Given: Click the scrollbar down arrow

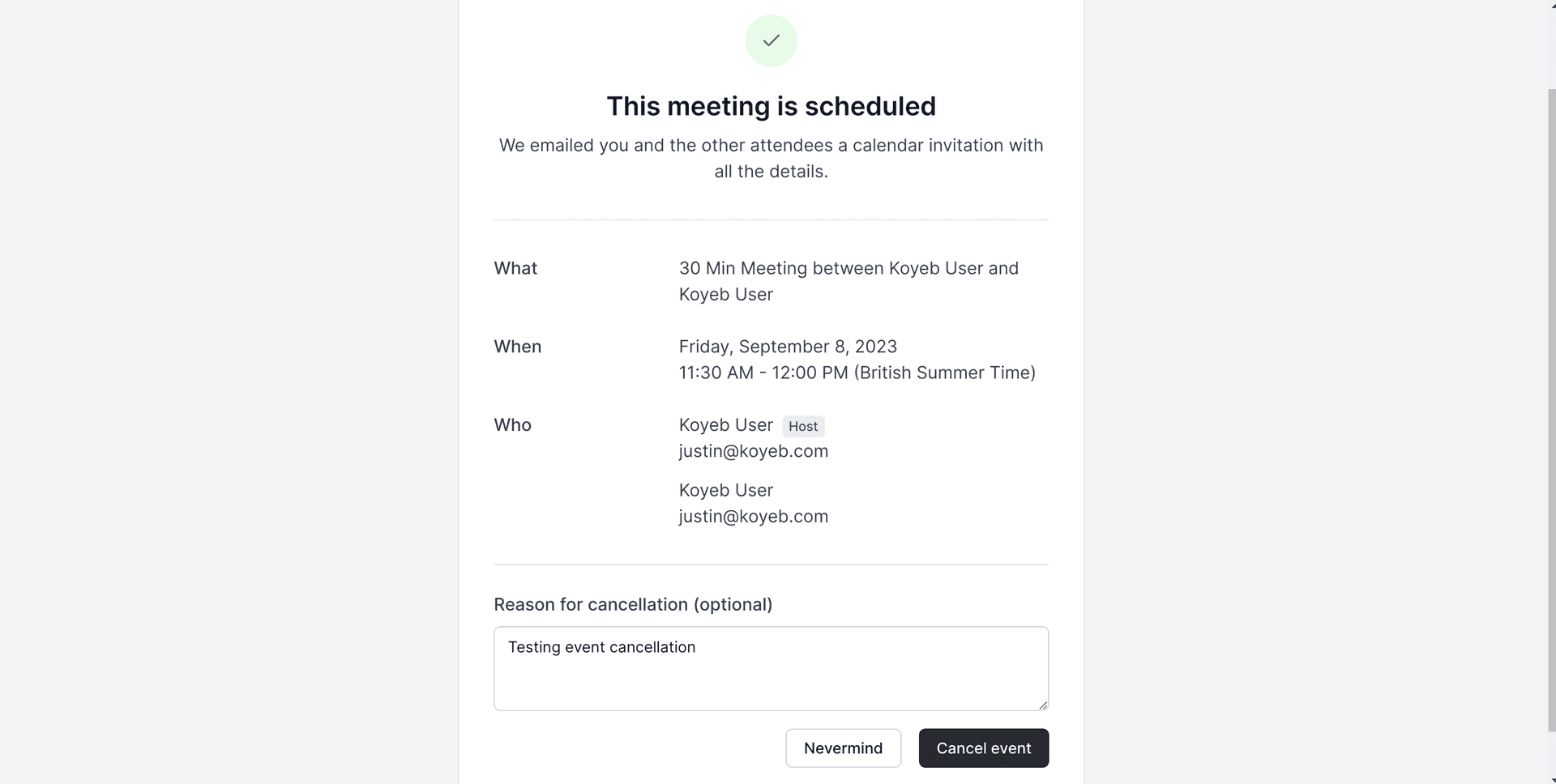Looking at the screenshot, I should 1550,780.
